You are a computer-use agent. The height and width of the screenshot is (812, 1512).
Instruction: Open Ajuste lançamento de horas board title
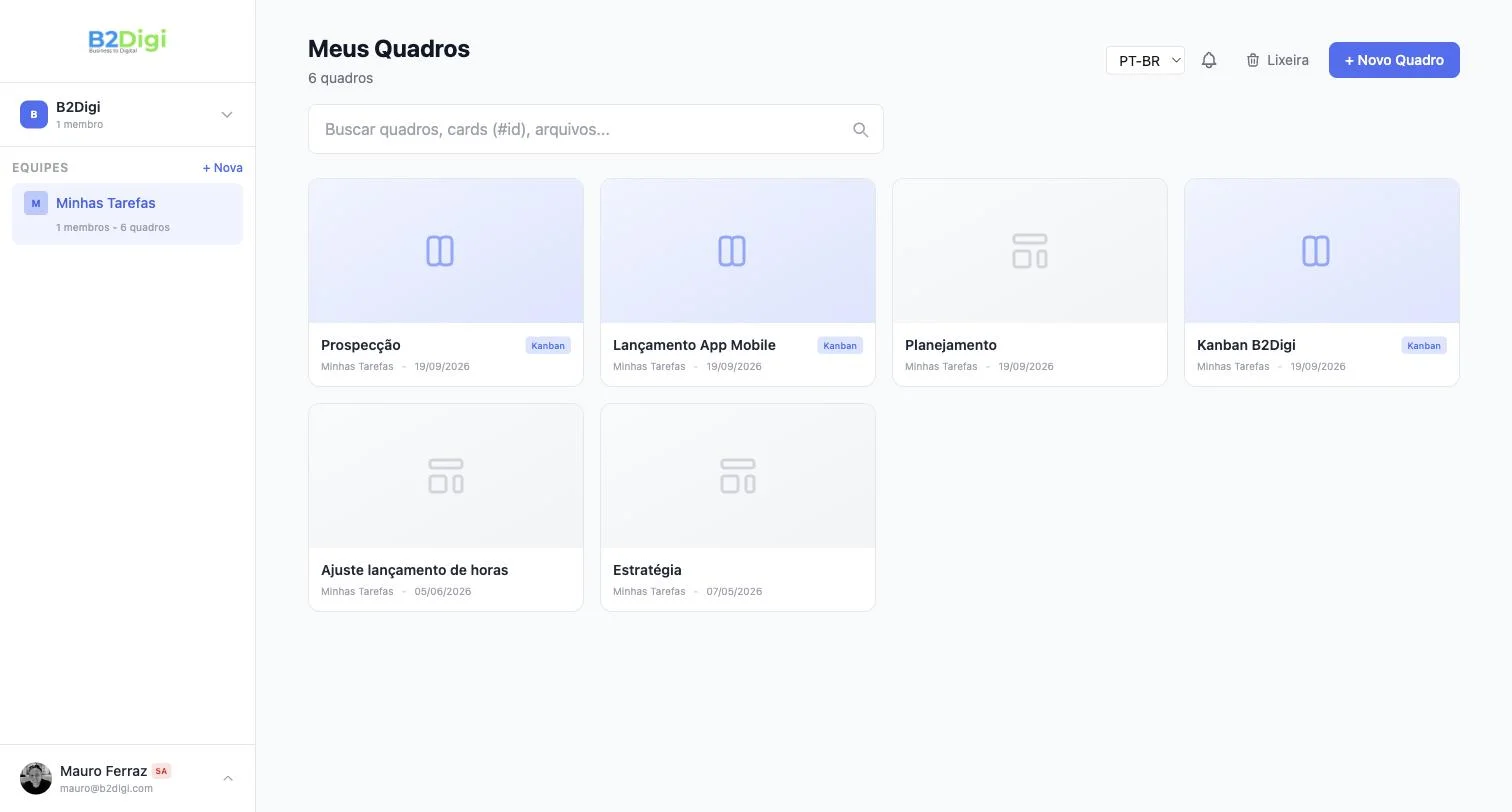point(414,570)
